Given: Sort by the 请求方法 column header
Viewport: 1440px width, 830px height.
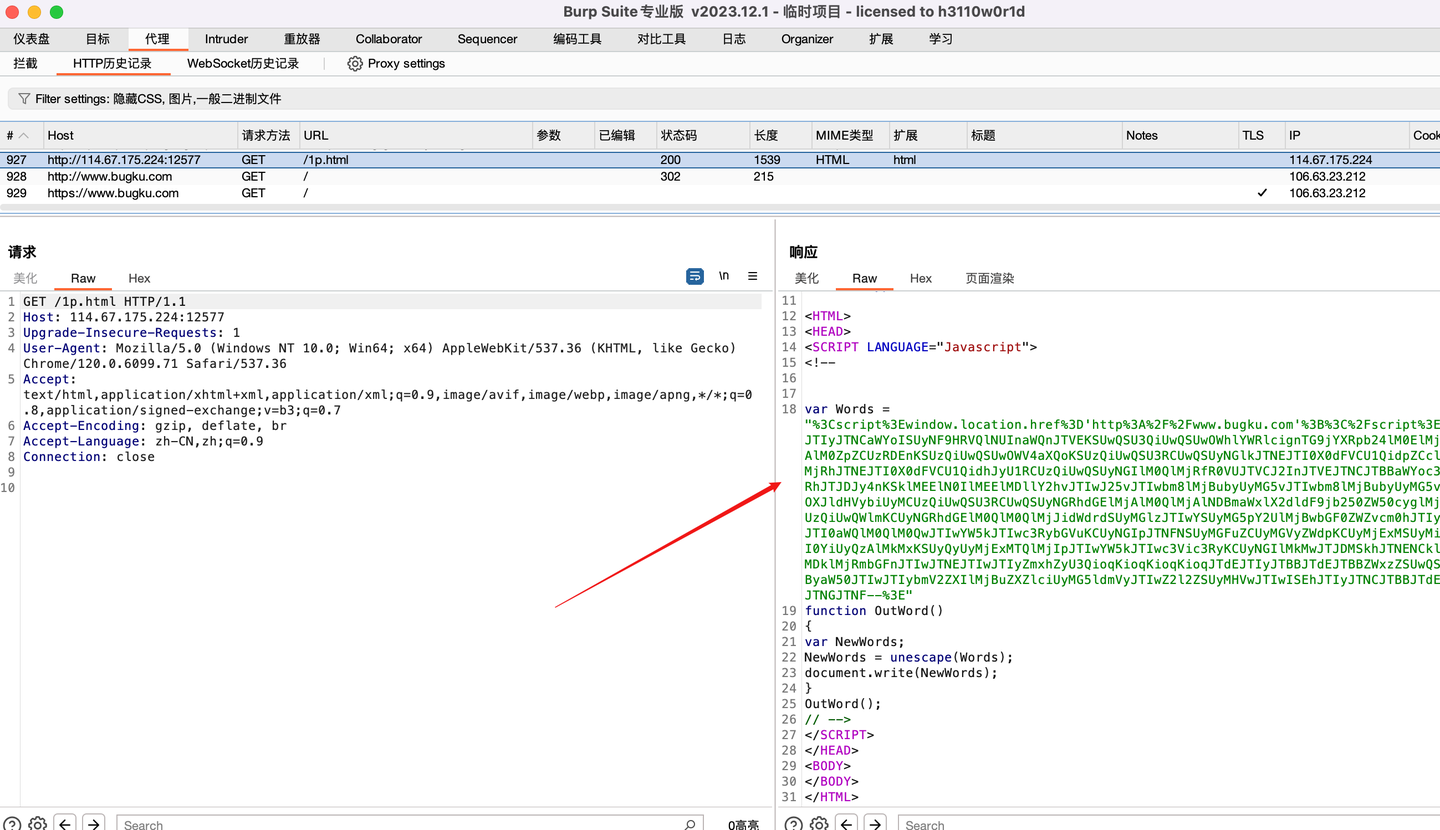Looking at the screenshot, I should click(x=266, y=135).
